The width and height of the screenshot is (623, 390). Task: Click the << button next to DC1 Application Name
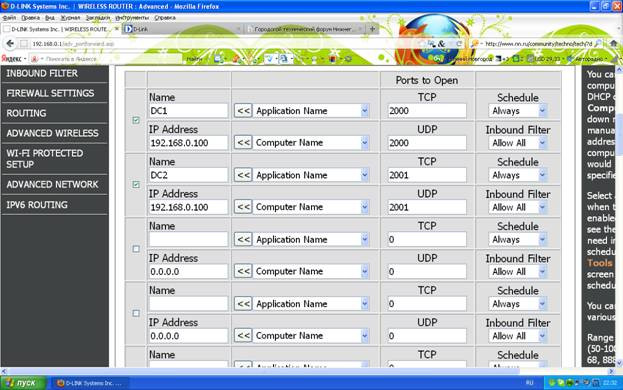(243, 110)
